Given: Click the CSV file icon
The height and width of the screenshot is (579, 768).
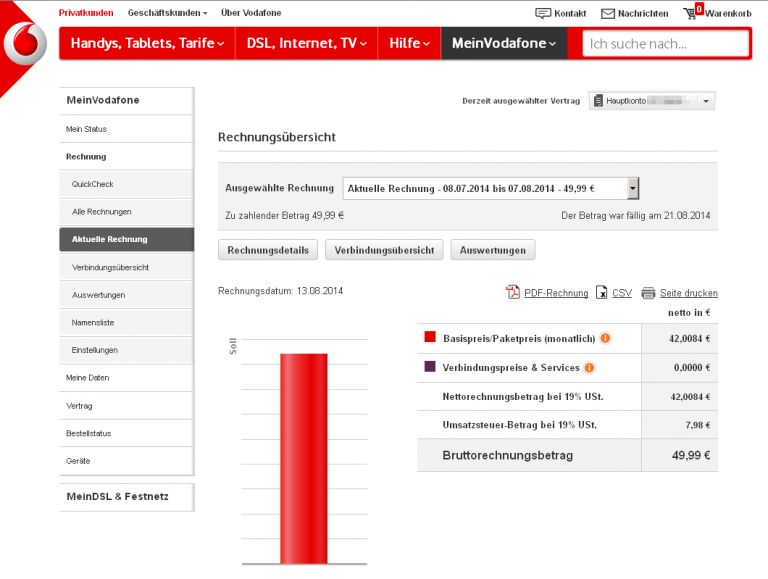Looking at the screenshot, I should [601, 292].
